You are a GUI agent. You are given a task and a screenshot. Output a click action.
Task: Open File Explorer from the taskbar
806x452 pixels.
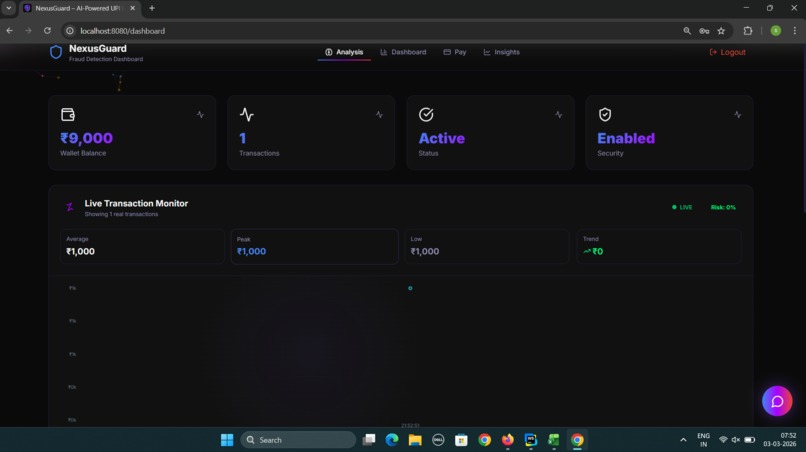[x=415, y=440]
